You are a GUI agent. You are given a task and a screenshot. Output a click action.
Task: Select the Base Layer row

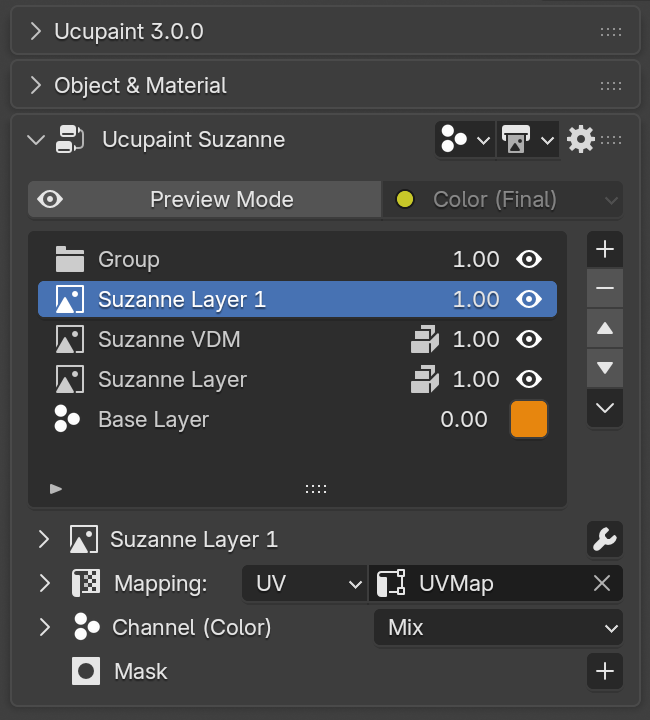click(297, 419)
